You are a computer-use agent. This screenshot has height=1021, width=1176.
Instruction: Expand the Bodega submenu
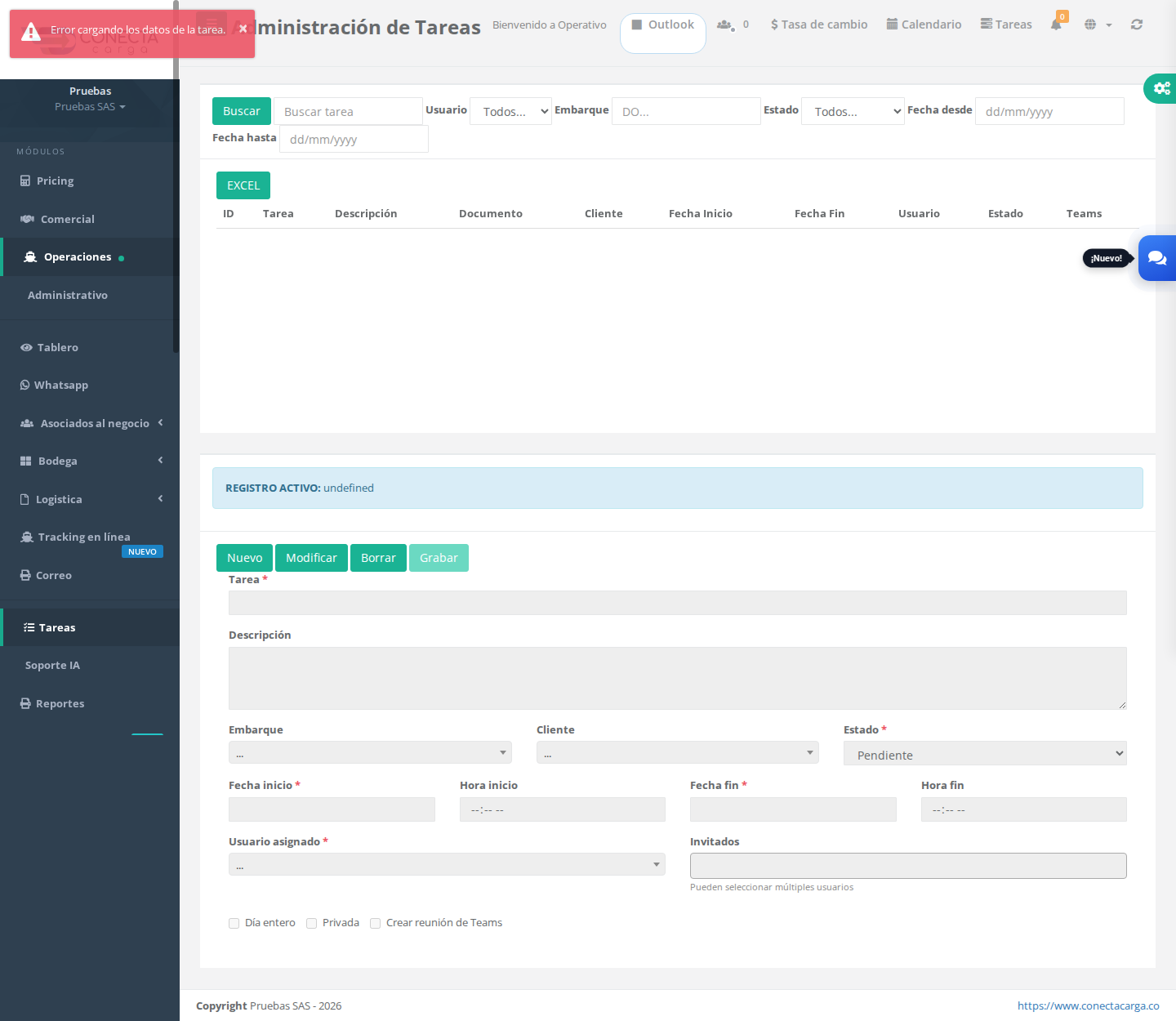click(x=90, y=461)
